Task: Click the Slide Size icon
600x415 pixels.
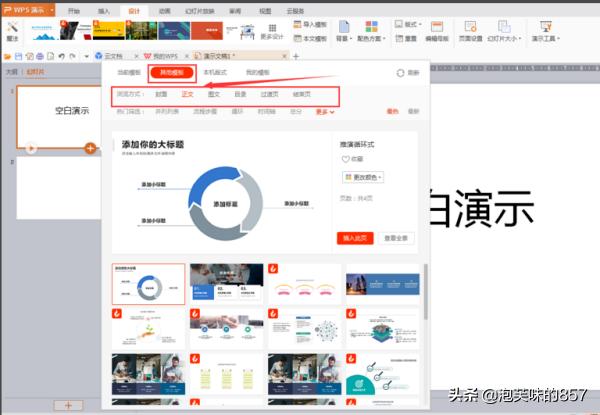Action: (x=504, y=27)
